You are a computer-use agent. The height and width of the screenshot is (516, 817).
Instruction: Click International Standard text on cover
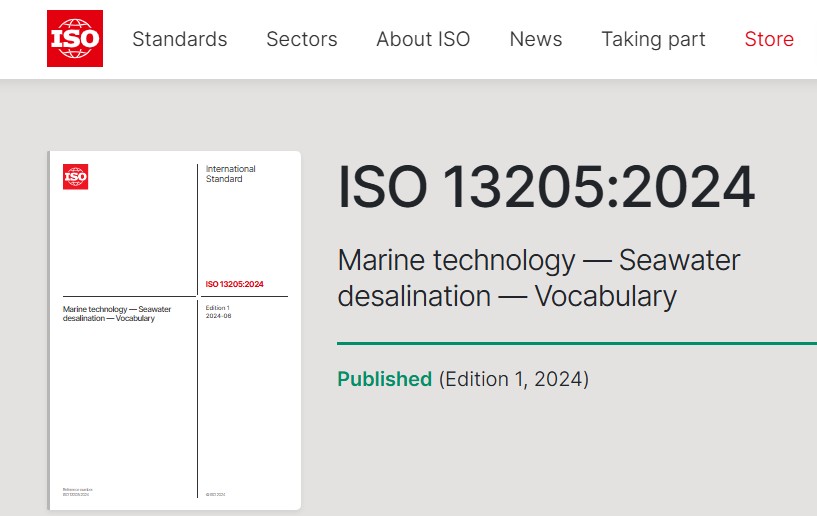(x=230, y=174)
